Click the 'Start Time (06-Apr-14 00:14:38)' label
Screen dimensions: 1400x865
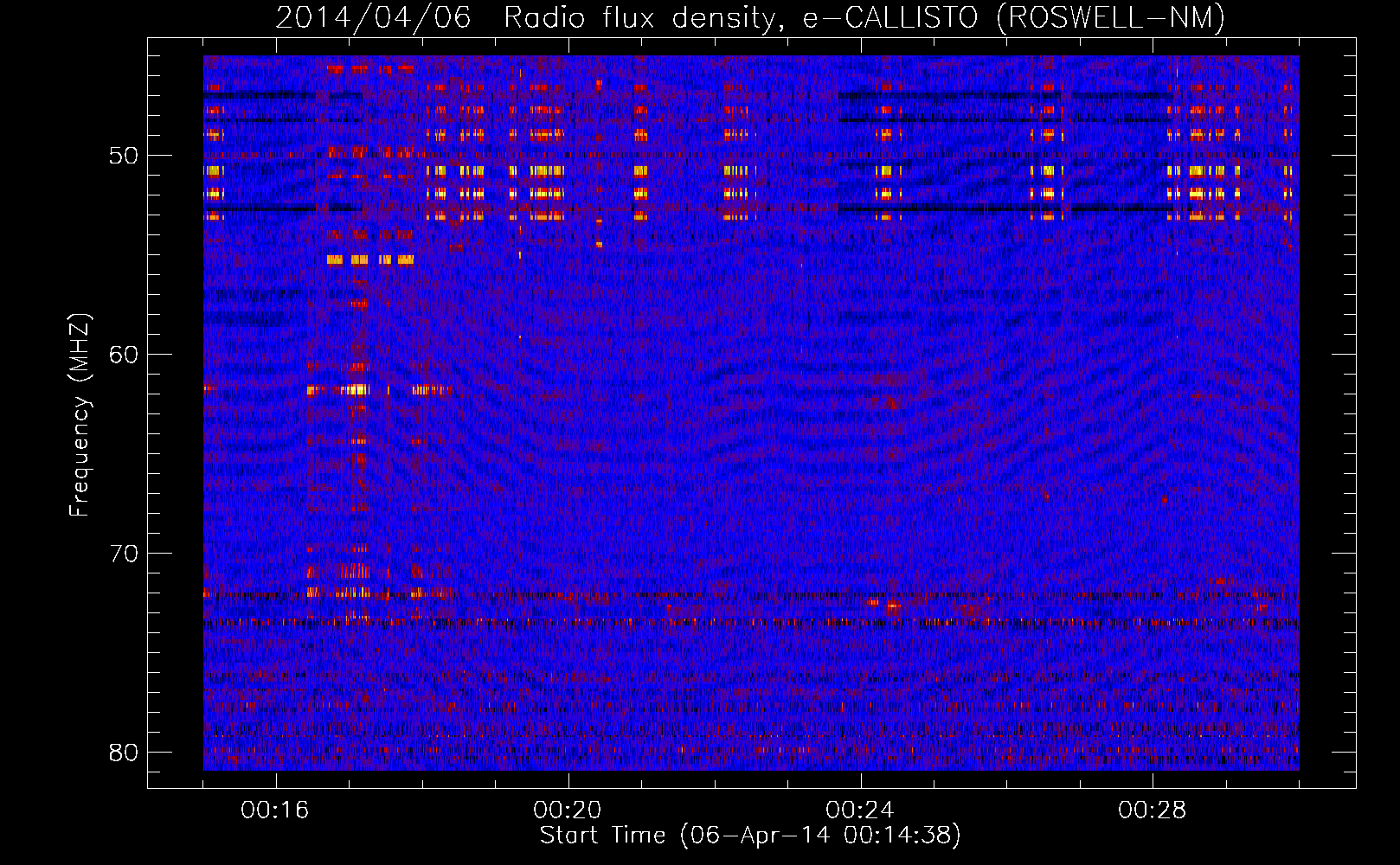750,836
